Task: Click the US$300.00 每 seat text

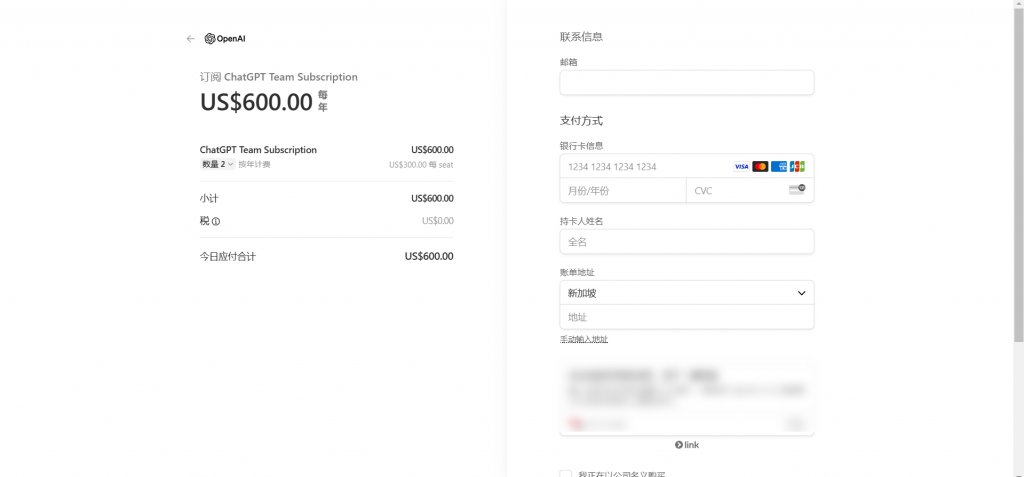Action: pyautogui.click(x=421, y=165)
